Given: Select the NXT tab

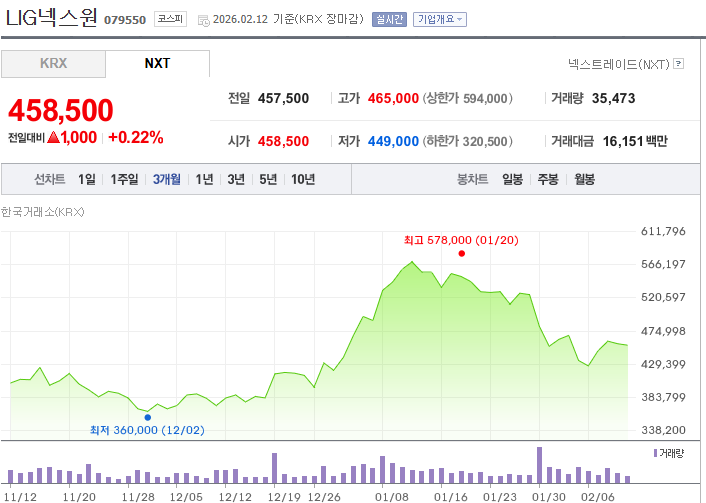Looking at the screenshot, I should 157,63.
